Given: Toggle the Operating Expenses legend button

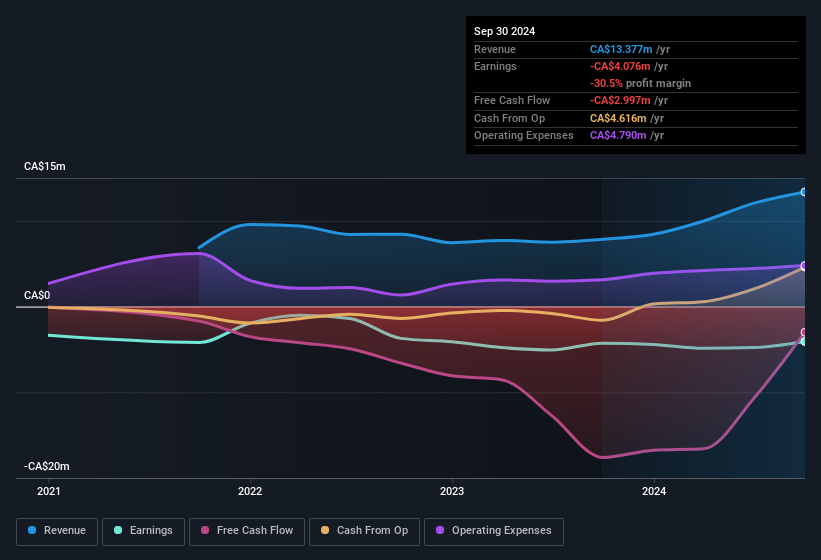Looking at the screenshot, I should coord(494,531).
